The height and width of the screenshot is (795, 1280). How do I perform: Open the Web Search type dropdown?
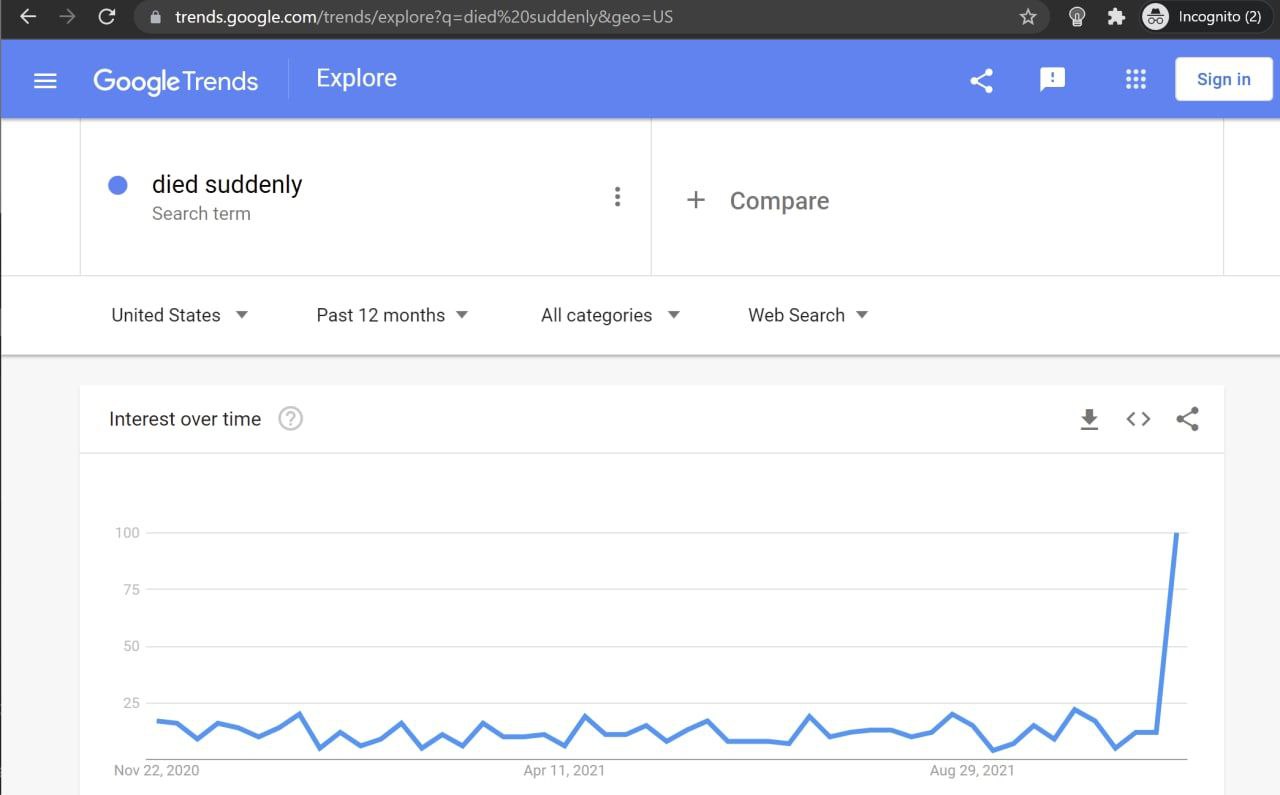point(808,315)
